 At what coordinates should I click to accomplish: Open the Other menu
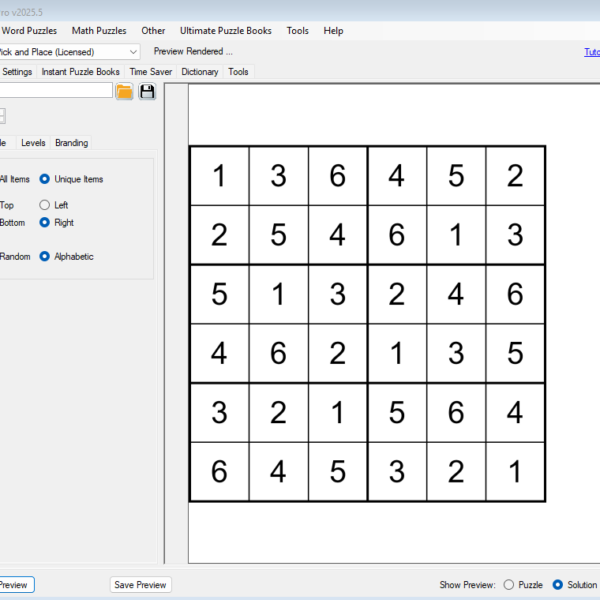coord(153,31)
